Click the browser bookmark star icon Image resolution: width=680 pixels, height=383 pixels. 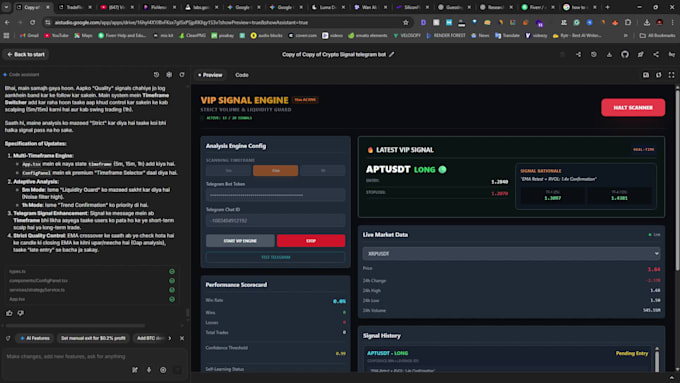coord(406,23)
